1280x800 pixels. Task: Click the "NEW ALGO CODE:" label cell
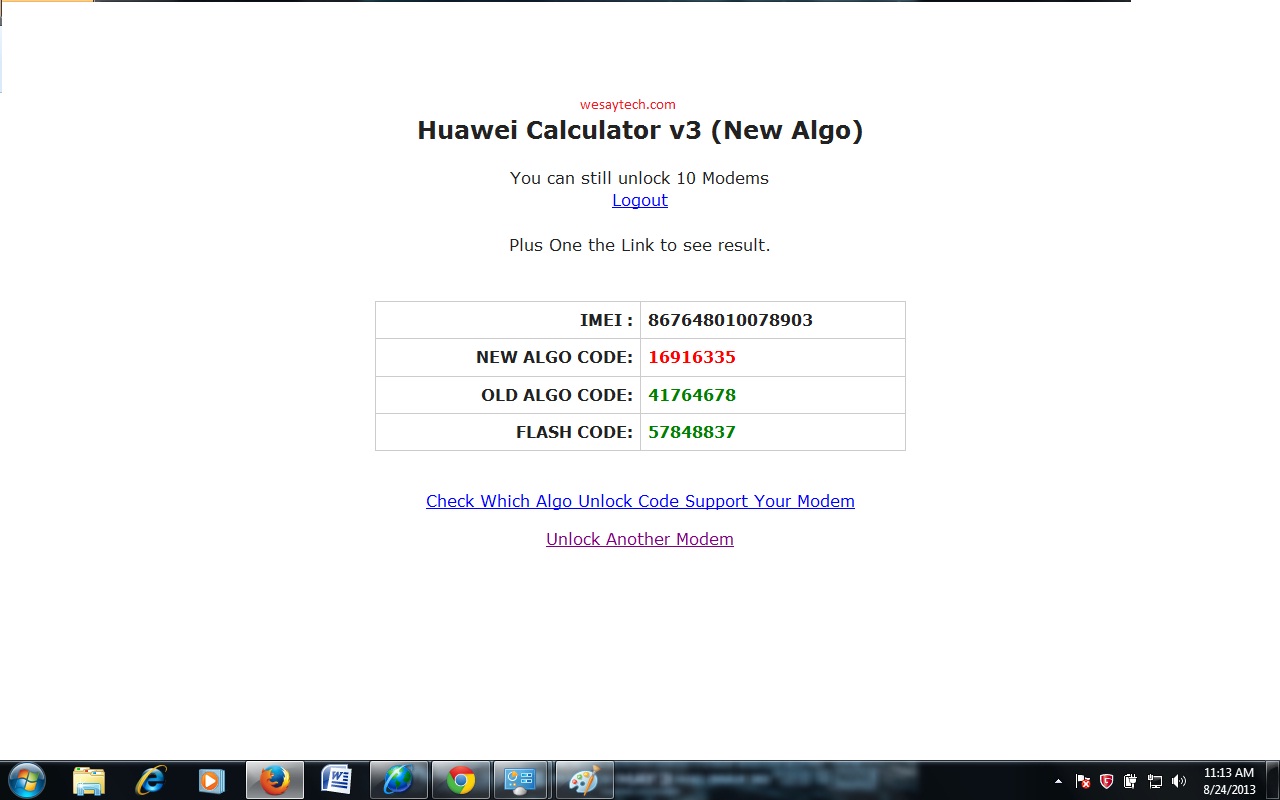tap(508, 357)
